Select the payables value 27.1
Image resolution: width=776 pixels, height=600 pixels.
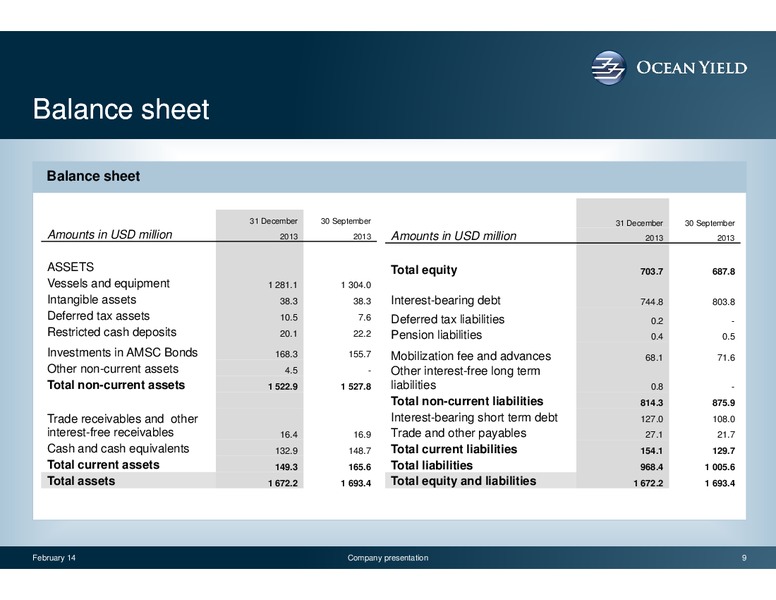coord(654,435)
